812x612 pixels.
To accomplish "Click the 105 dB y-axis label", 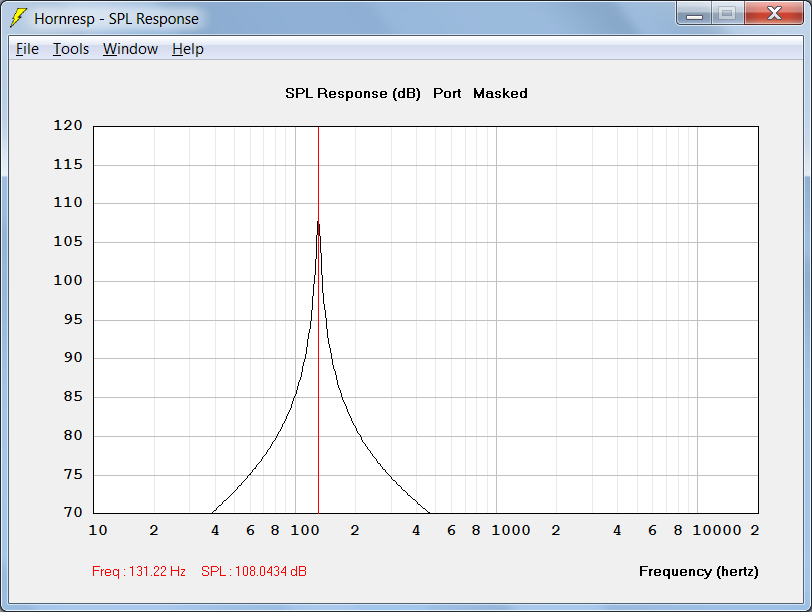I will pyautogui.click(x=68, y=241).
